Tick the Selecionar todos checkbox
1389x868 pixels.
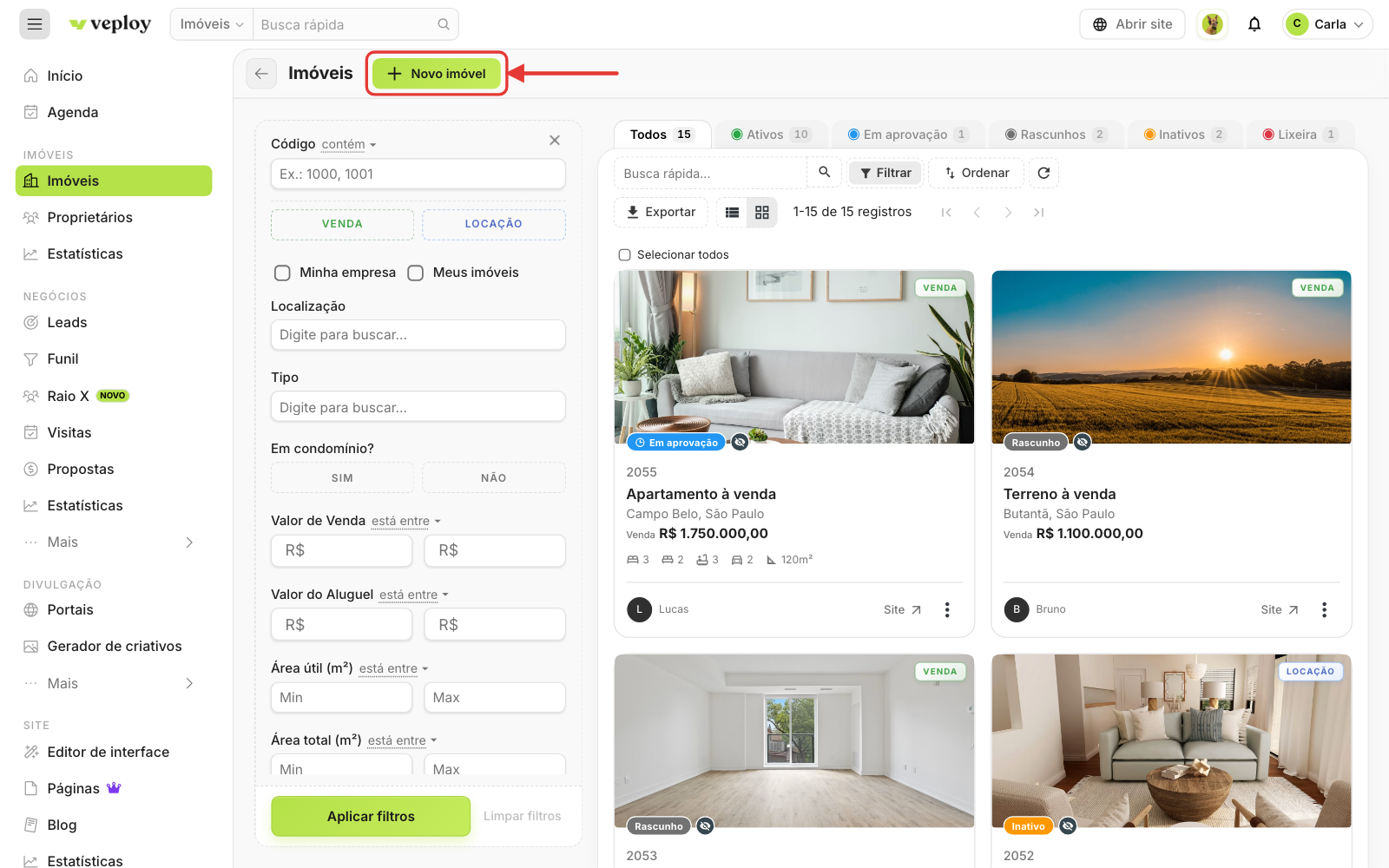(x=624, y=254)
